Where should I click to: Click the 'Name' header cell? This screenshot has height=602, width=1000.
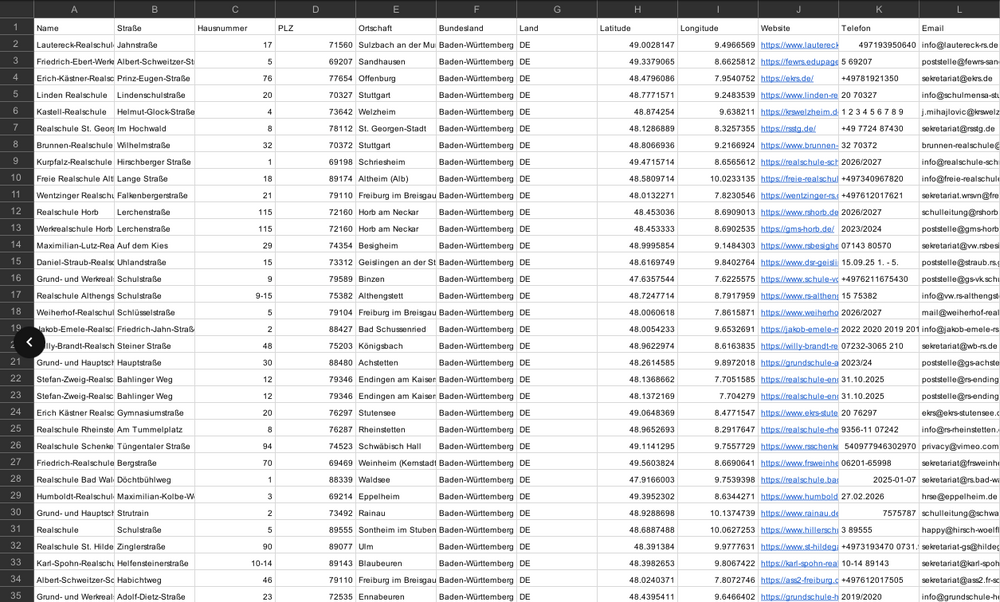point(74,28)
